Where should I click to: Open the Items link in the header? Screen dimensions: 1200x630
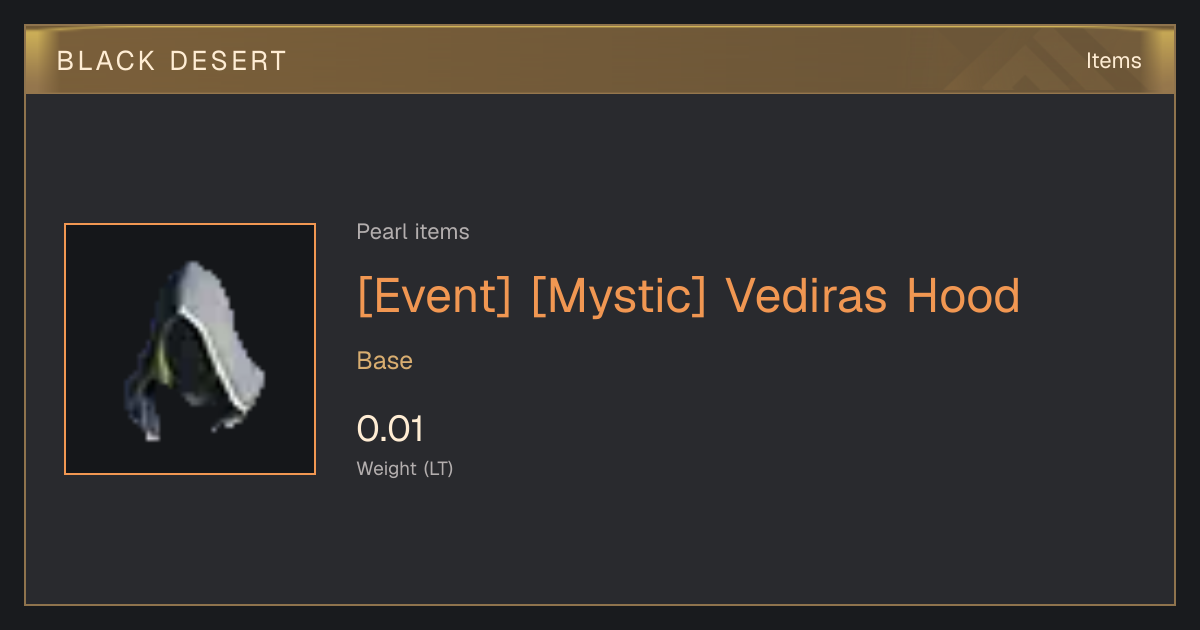[x=1113, y=61]
